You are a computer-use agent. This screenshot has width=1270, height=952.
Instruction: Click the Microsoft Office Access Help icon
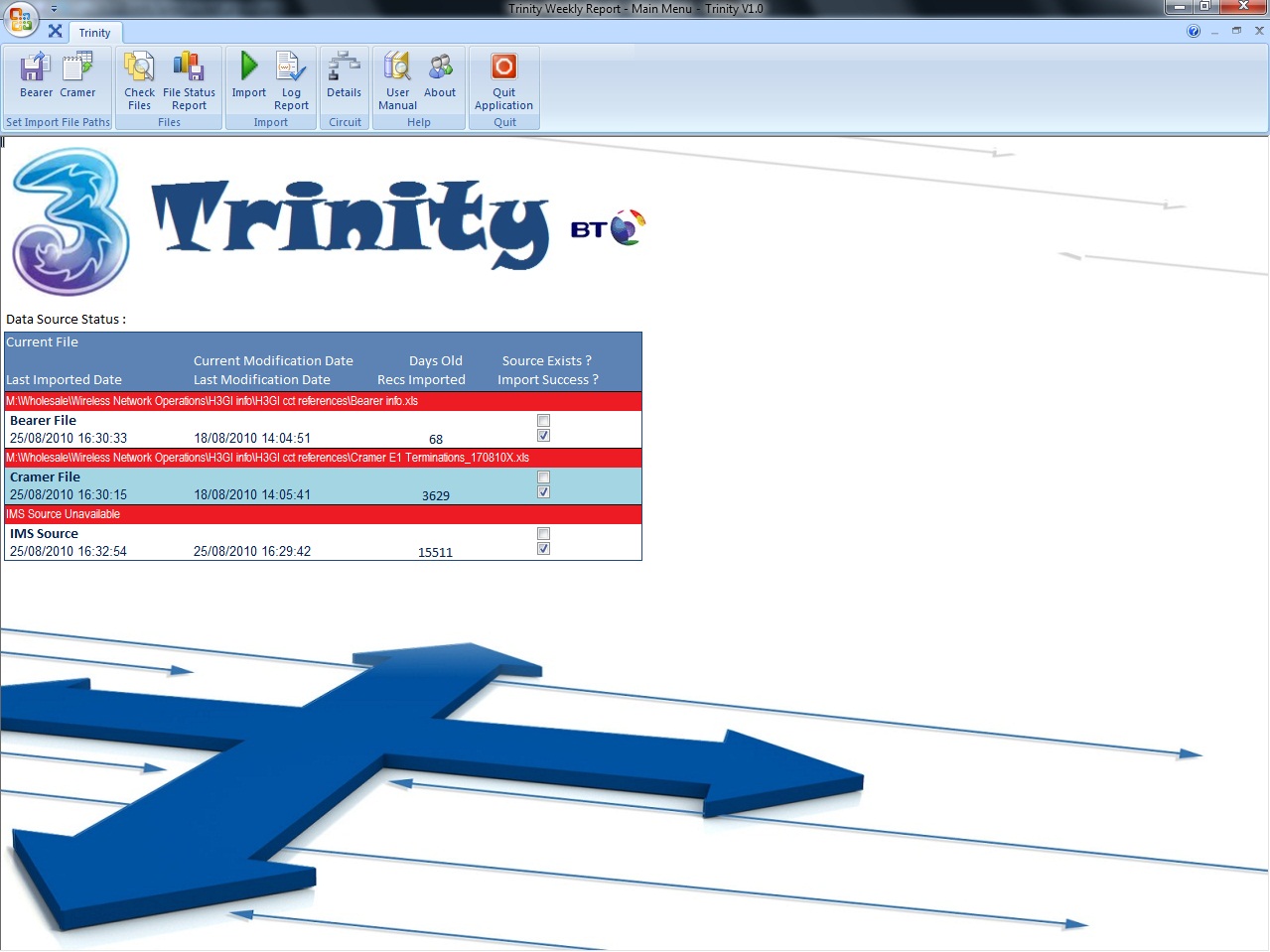(x=1194, y=32)
